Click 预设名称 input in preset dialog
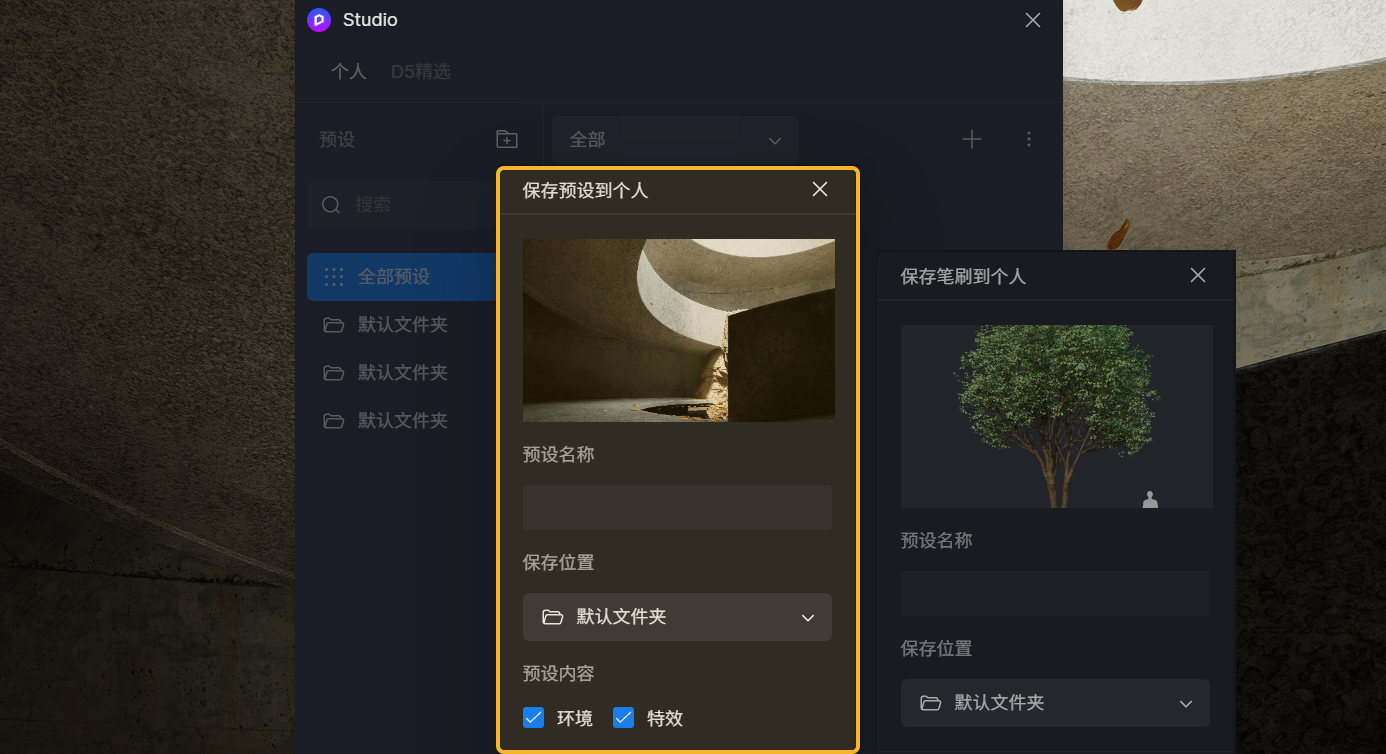Viewport: 1386px width, 754px height. 677,507
